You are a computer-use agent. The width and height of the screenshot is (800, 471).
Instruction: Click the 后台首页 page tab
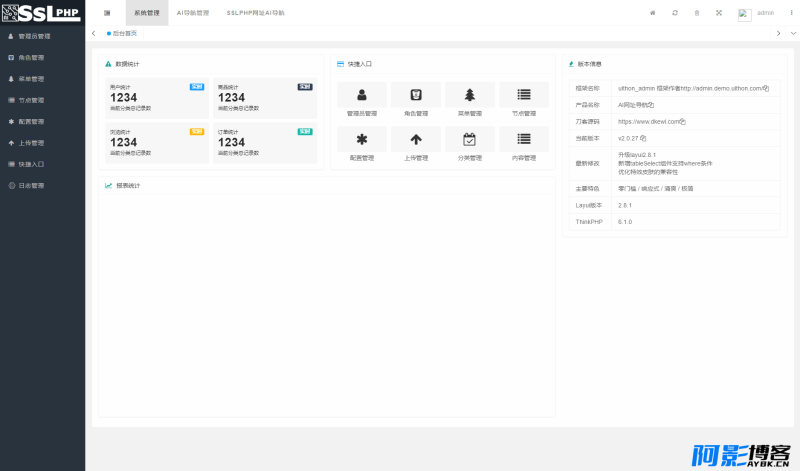(x=122, y=33)
